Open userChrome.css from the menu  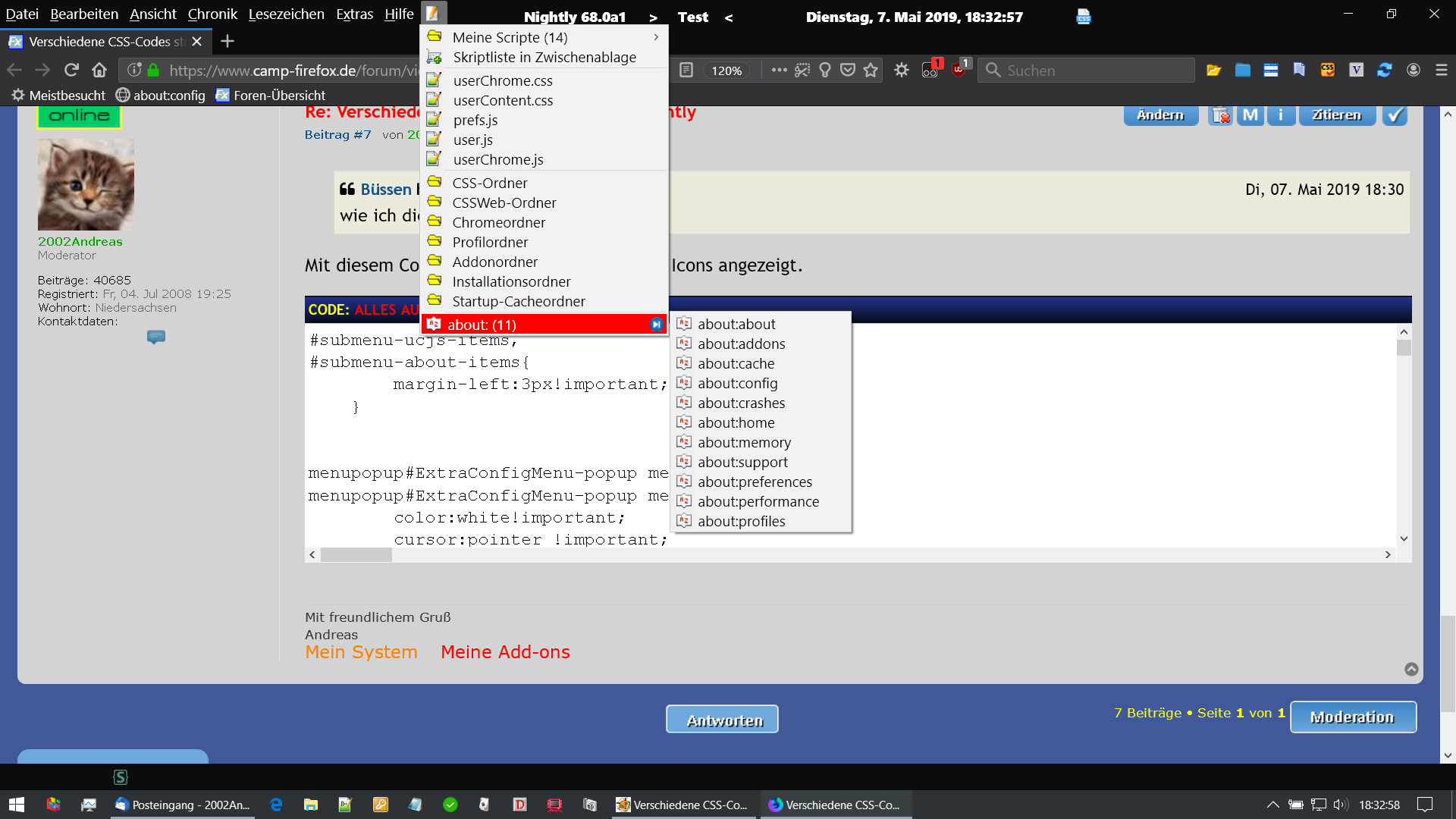502,80
